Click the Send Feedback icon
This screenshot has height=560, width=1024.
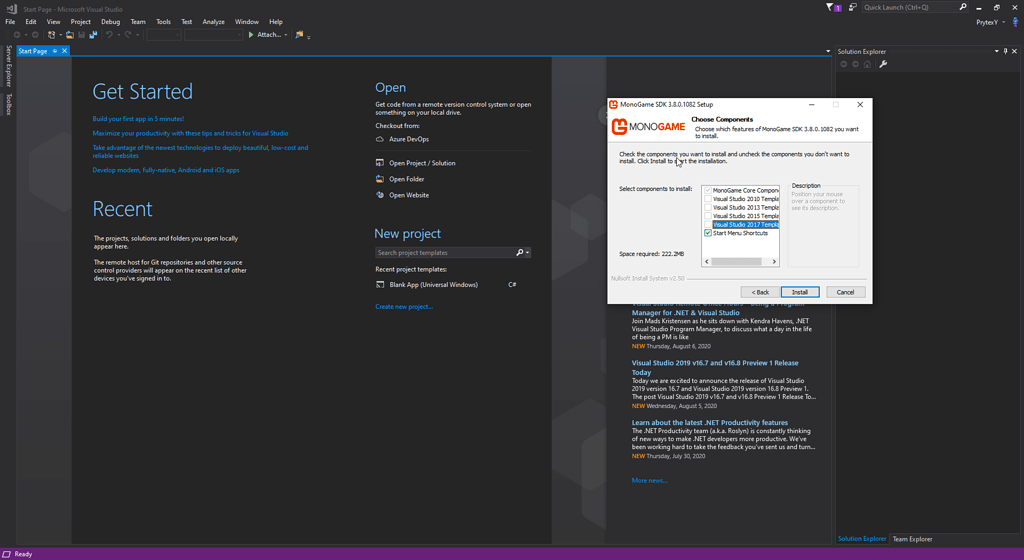pos(852,7)
